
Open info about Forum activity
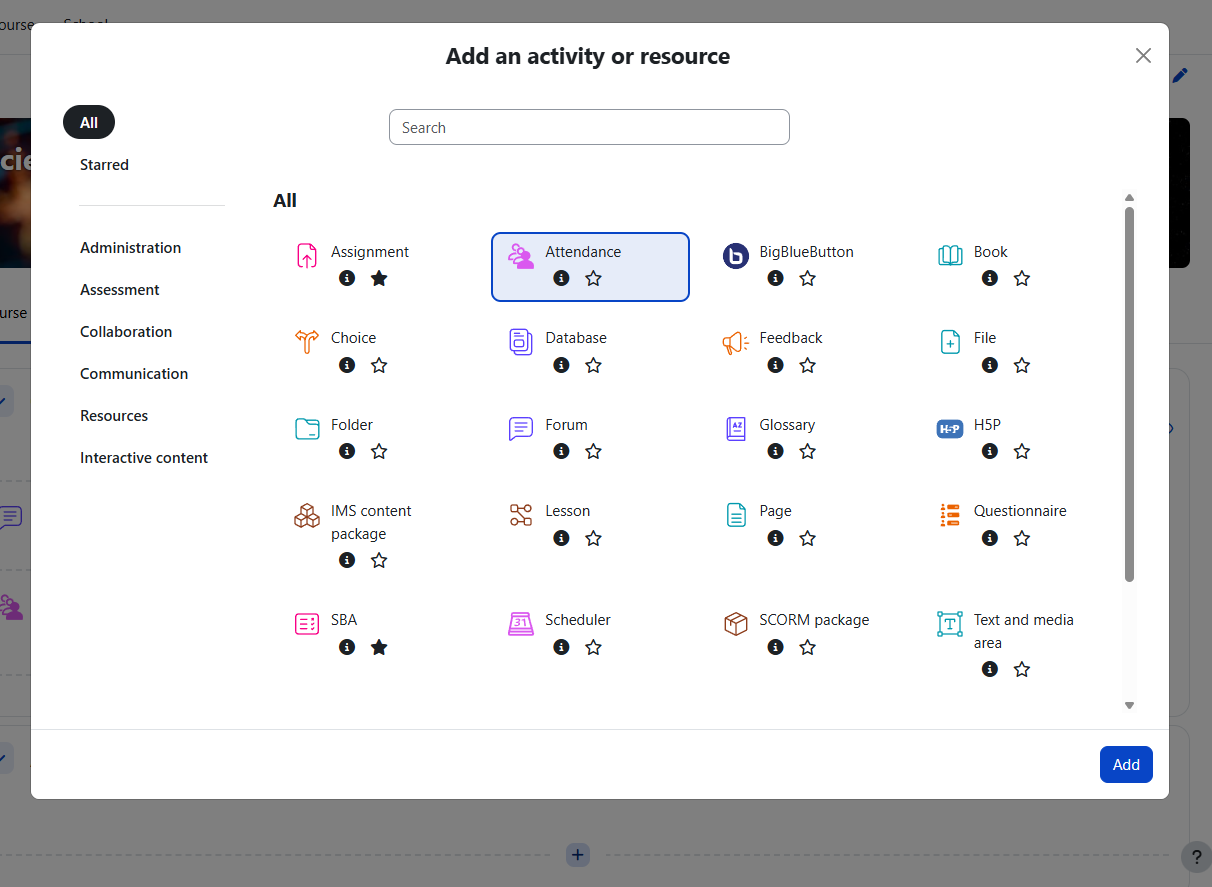(x=561, y=451)
